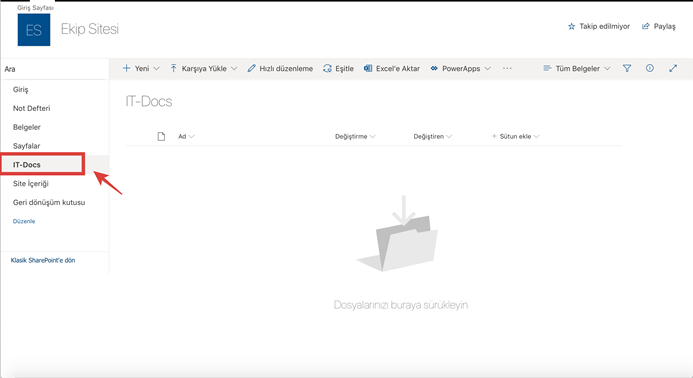This screenshot has width=693, height=378.
Task: Click the Hızlı düzenleme button
Action: pyautogui.click(x=280, y=69)
